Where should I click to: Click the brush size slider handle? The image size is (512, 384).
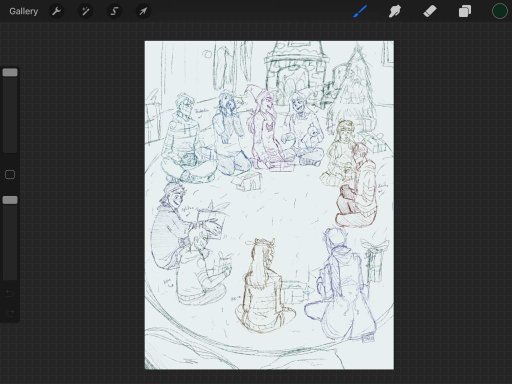click(10, 72)
